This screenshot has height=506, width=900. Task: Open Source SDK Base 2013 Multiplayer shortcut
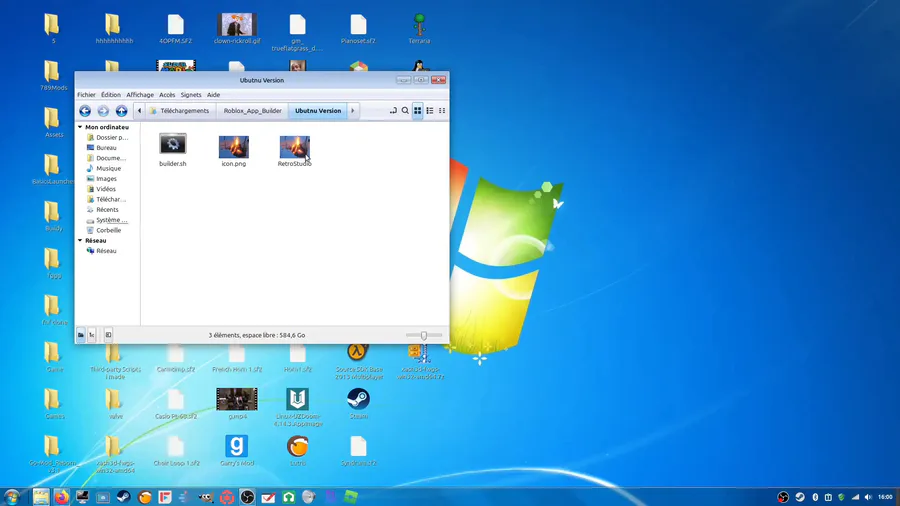[359, 361]
